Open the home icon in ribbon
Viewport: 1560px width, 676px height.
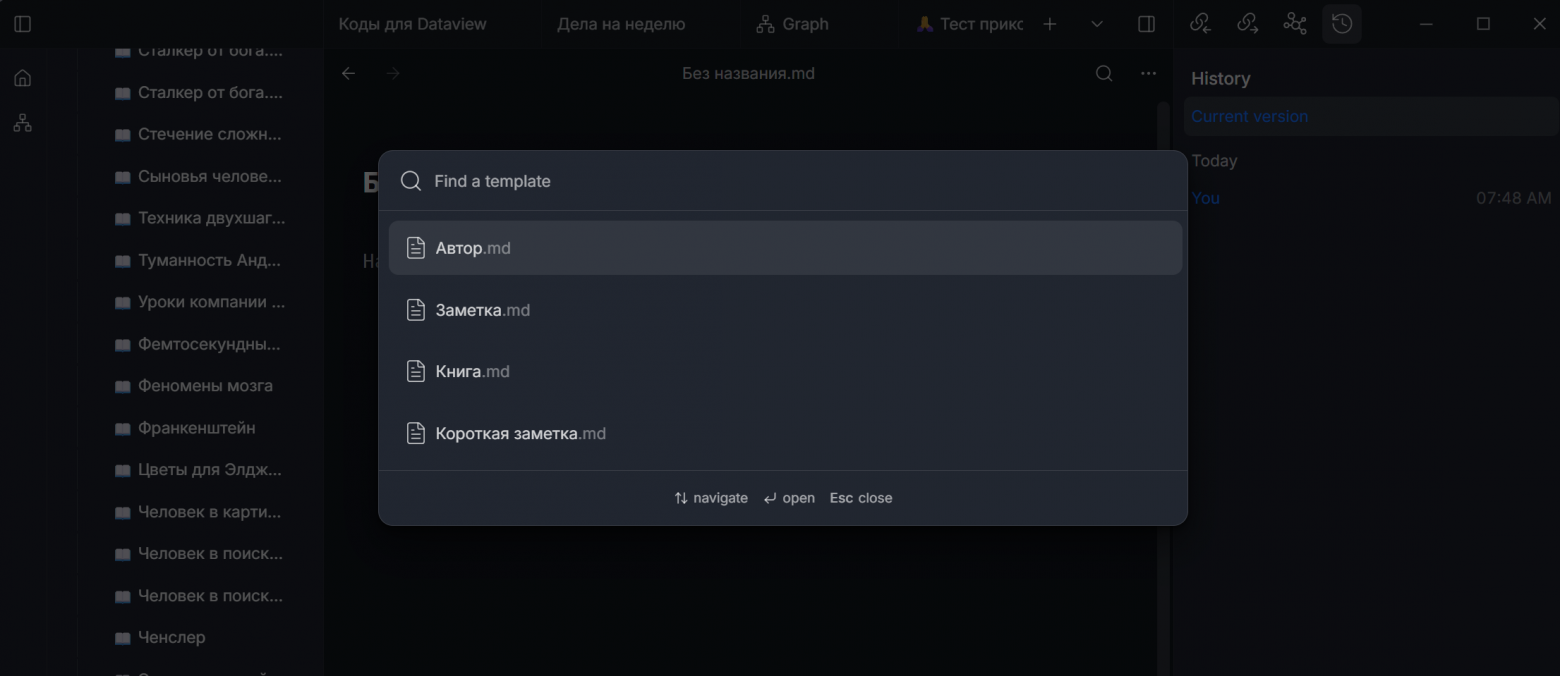23,78
